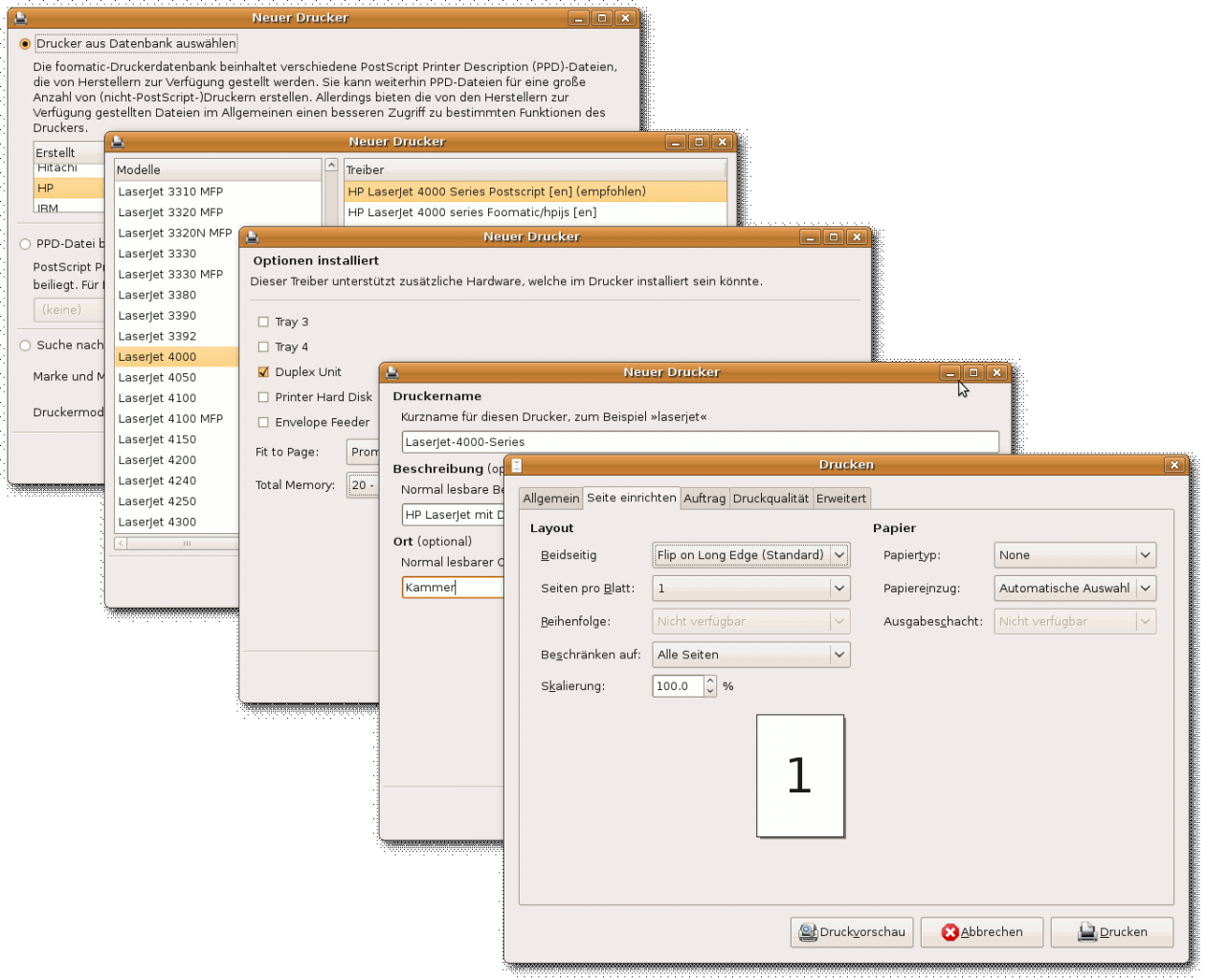1206x980 pixels.
Task: Maximize the Druckername Neuer Drucker window
Action: [973, 372]
